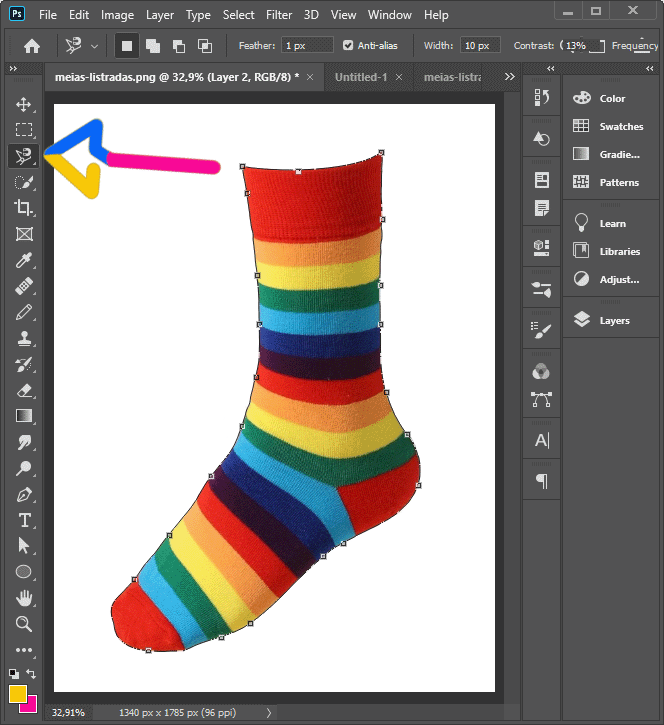Choose Add to selection mode
The height and width of the screenshot is (725, 664).
tap(153, 46)
